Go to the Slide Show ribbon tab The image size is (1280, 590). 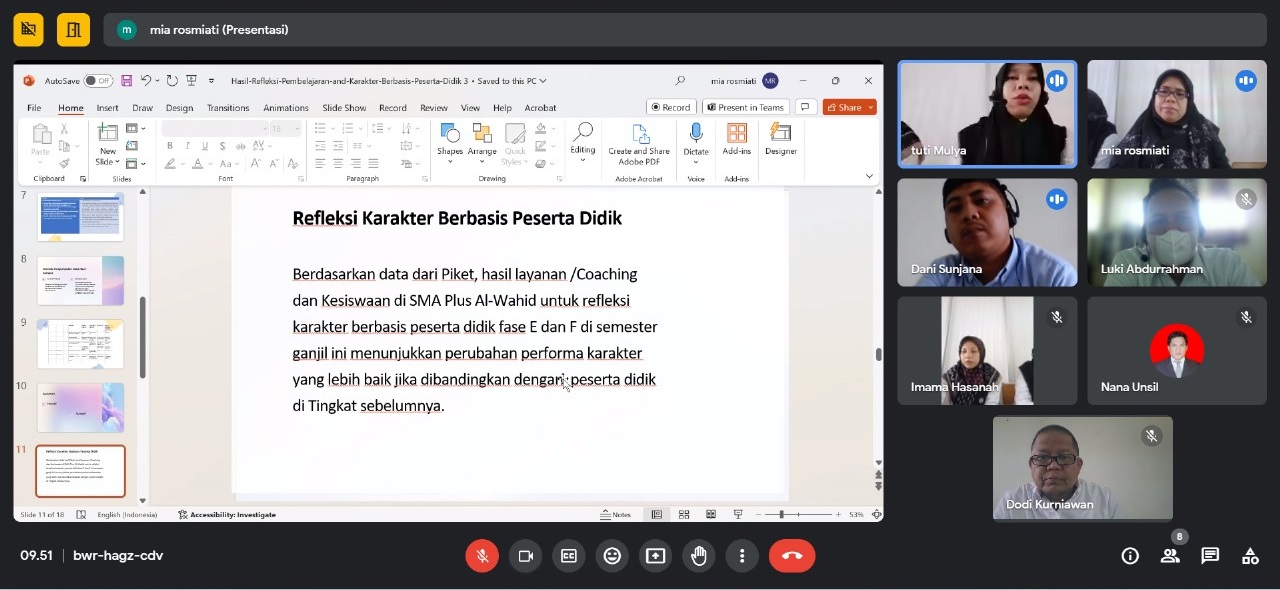point(344,108)
